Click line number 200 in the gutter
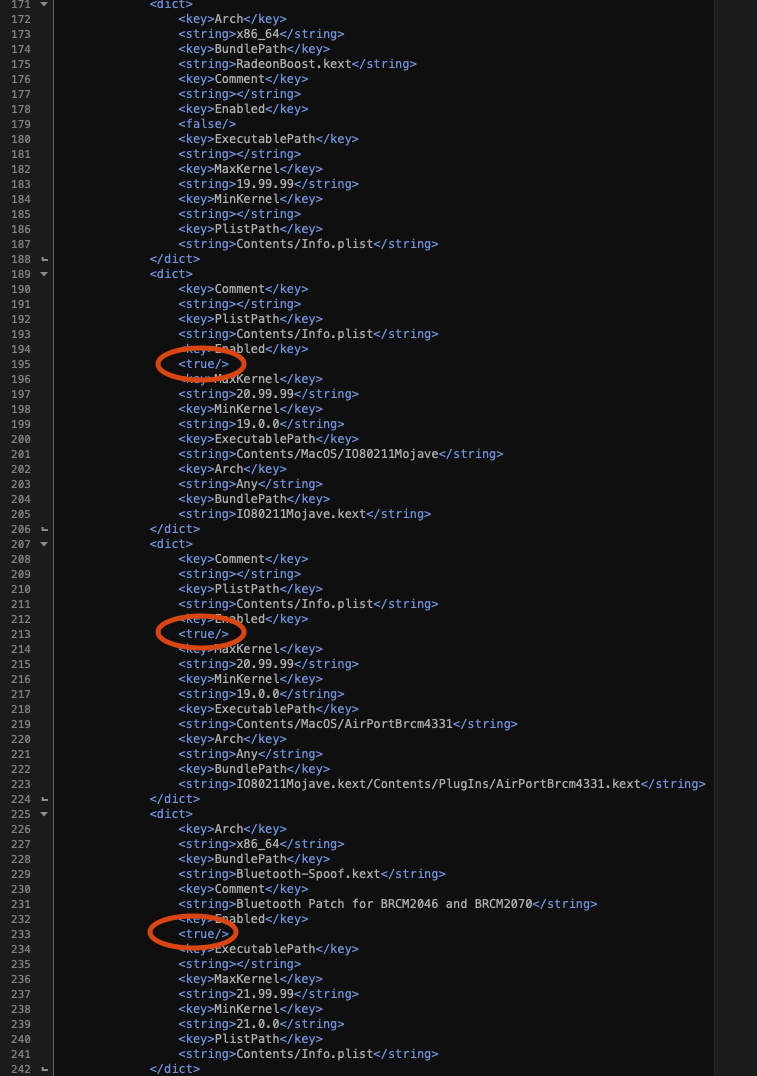 pos(21,439)
